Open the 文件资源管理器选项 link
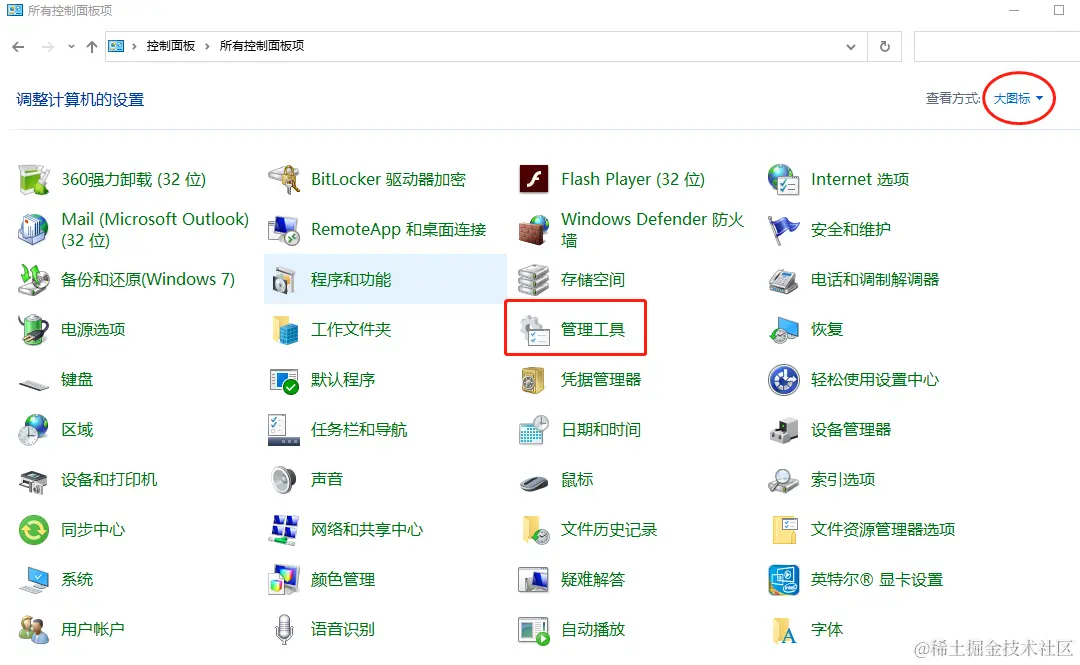This screenshot has width=1080, height=665. (882, 530)
